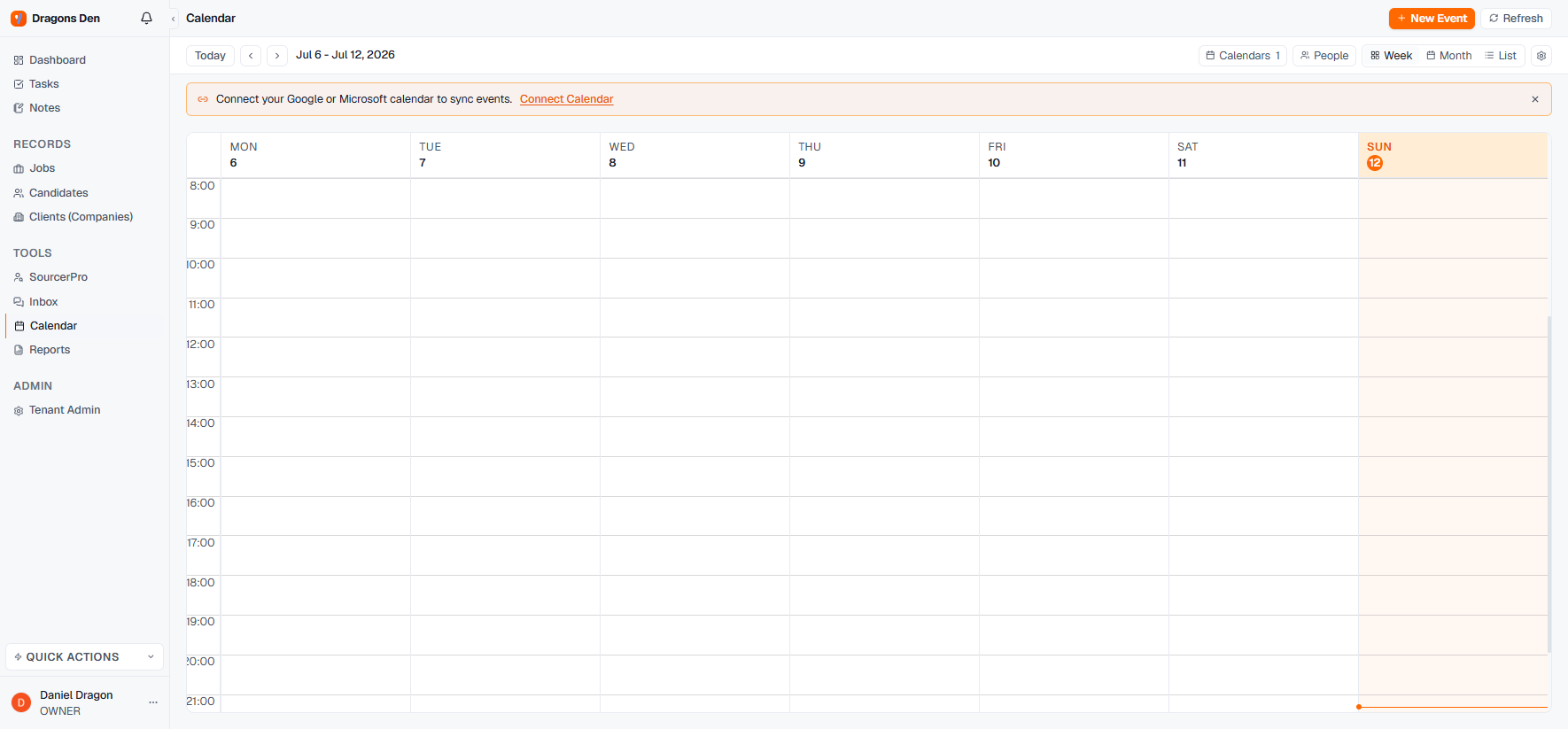Screen dimensions: 1568x729
Task: Open the Calendars filter
Action: point(1243,55)
